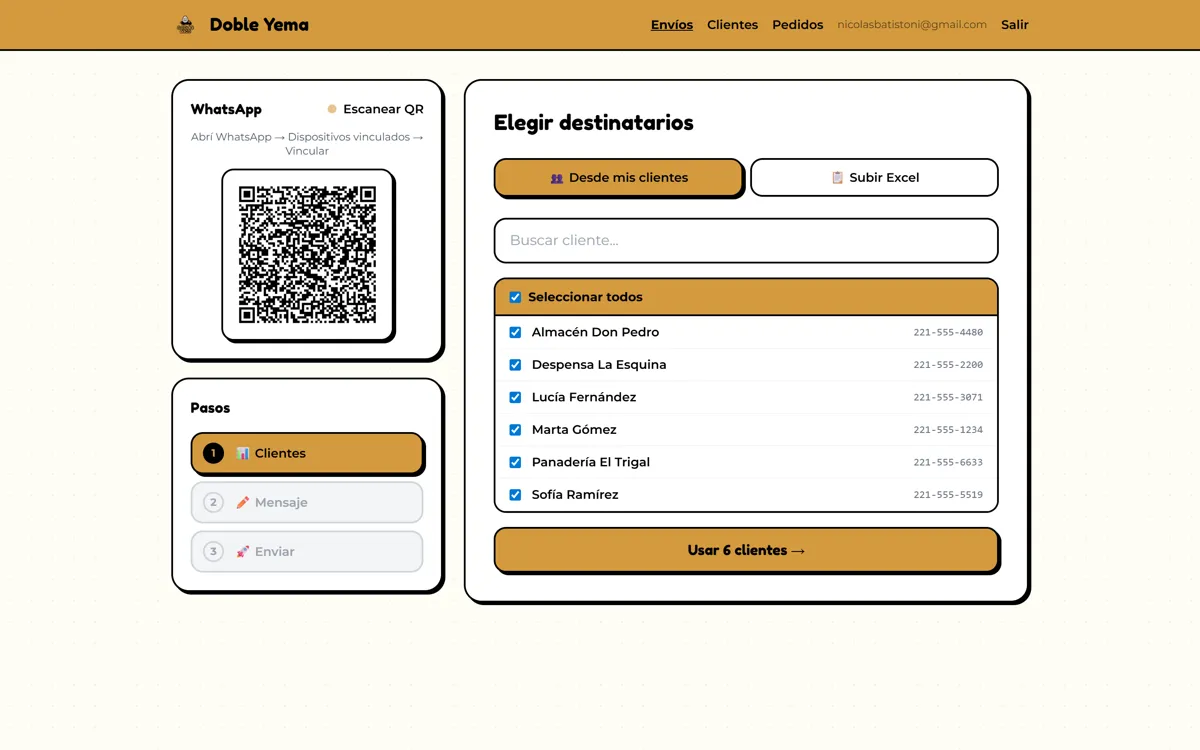Switch to Subir Excel tab

(x=874, y=177)
